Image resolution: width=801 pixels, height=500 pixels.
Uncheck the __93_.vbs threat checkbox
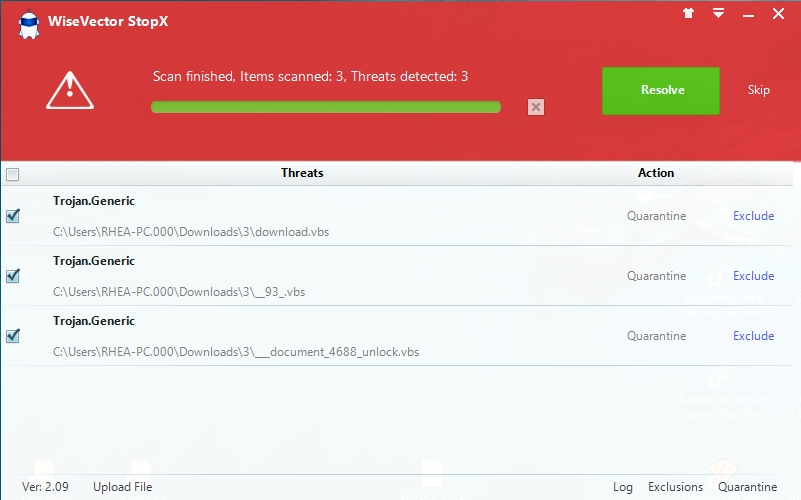point(13,276)
